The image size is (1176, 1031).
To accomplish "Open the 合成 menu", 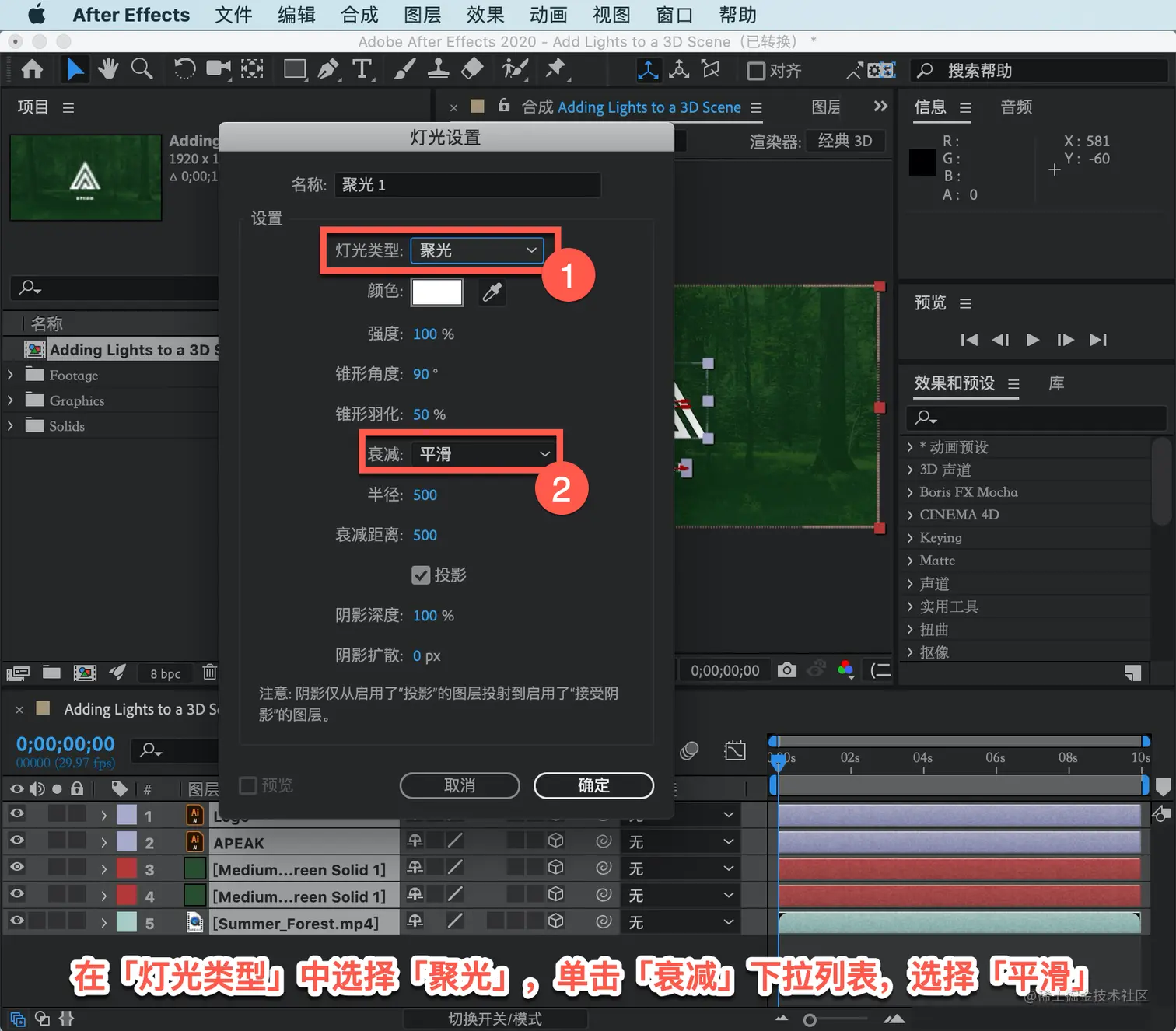I will pyautogui.click(x=359, y=15).
